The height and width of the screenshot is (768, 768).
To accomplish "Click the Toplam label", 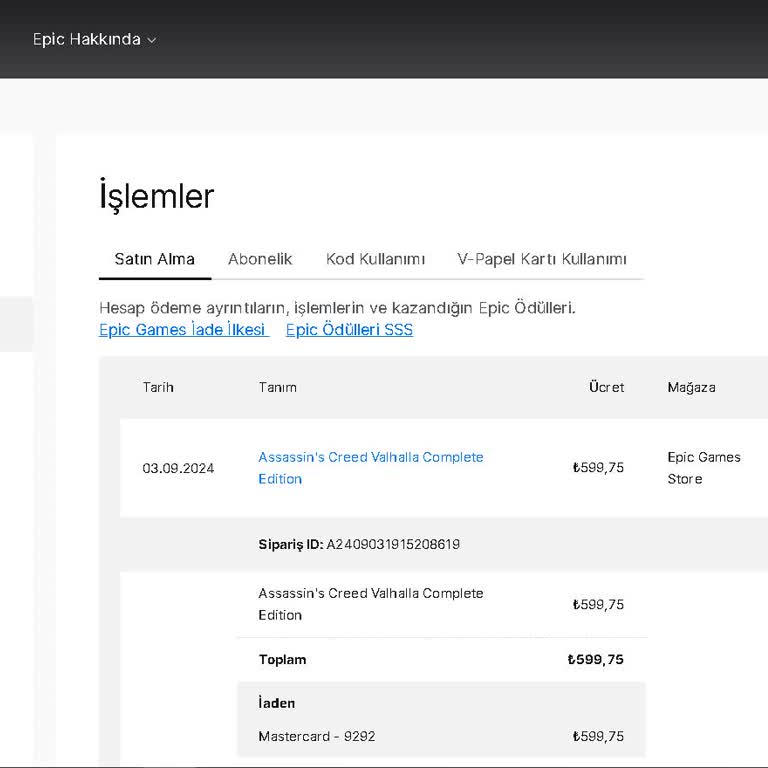I will [283, 660].
